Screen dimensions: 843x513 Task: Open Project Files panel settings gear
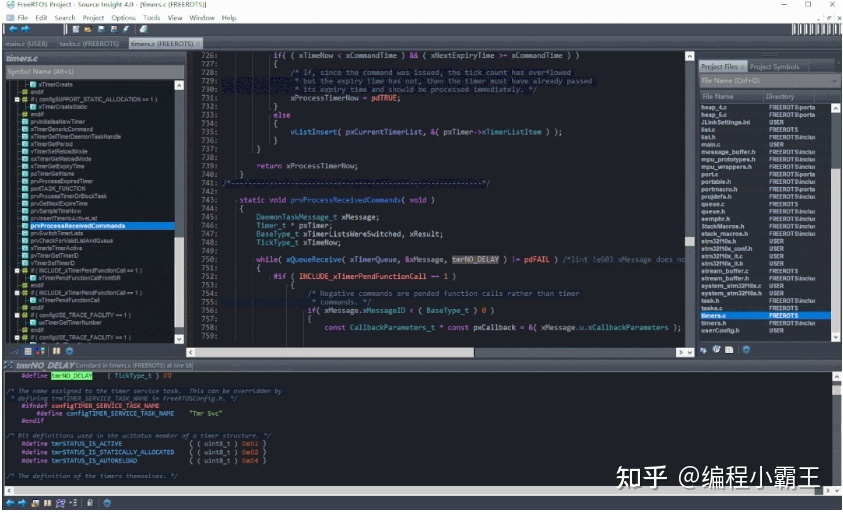[x=746, y=350]
